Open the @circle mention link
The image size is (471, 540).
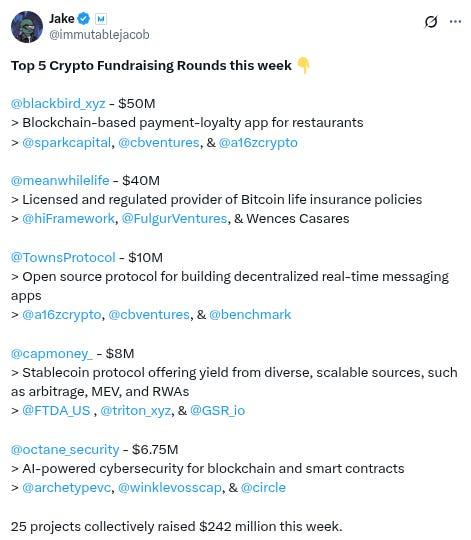263,488
